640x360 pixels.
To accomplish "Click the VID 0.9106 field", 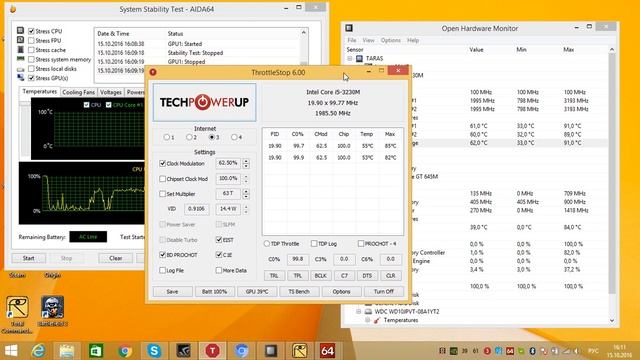I will tap(196, 209).
